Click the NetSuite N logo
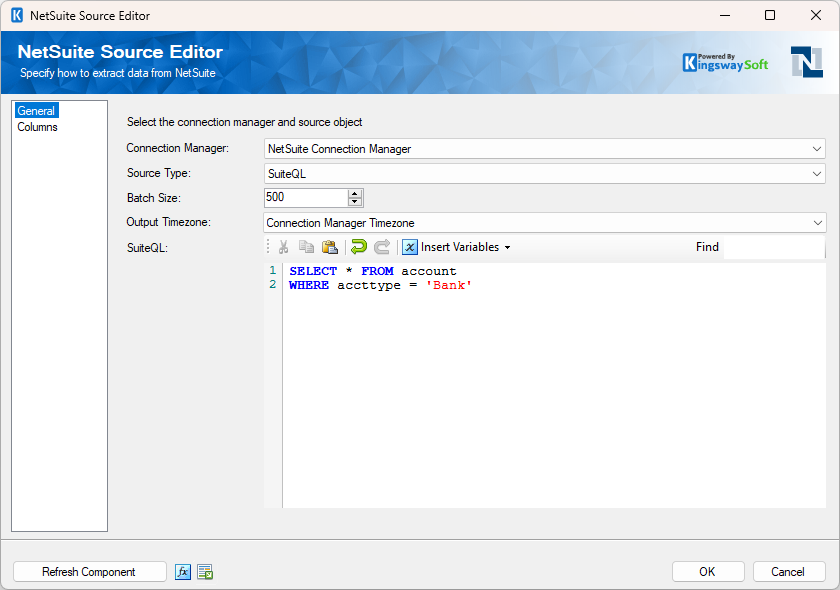840x590 pixels. pyautogui.click(x=807, y=62)
